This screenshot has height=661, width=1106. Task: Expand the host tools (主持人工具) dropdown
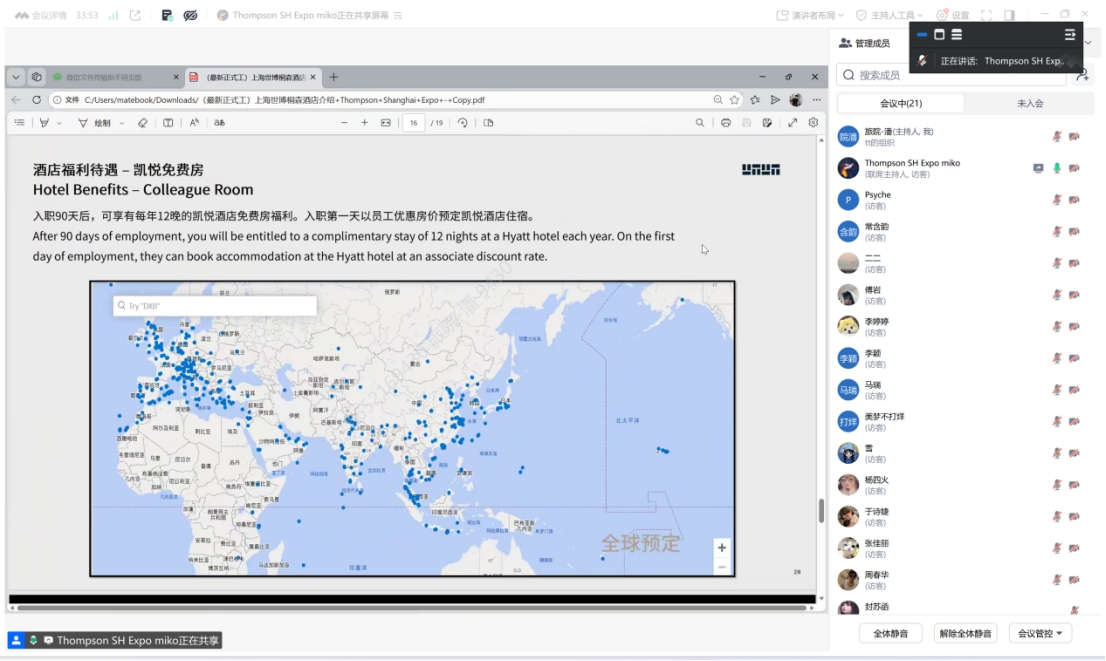tap(889, 15)
